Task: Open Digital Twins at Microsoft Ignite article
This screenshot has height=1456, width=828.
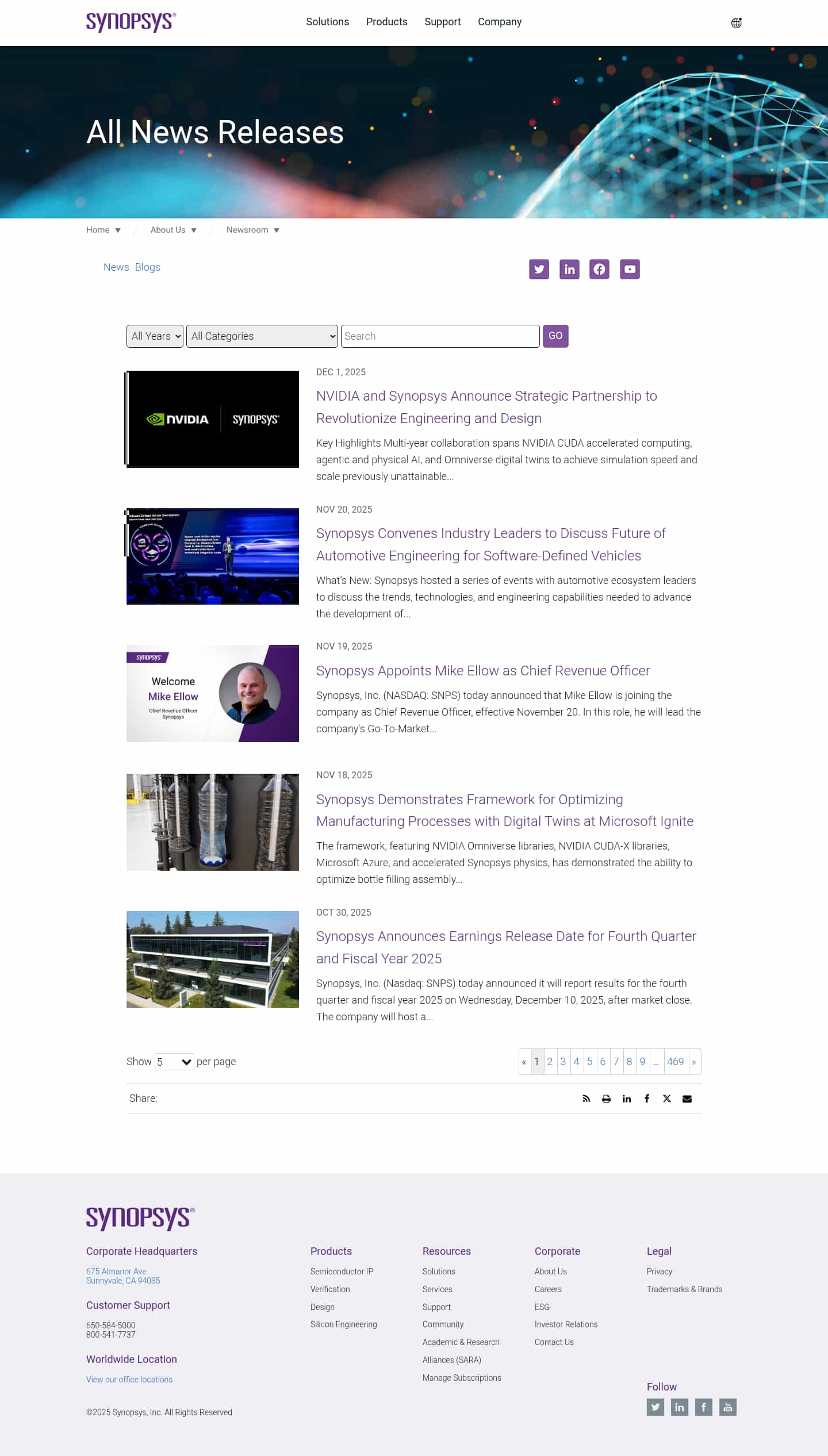Action: (x=505, y=810)
